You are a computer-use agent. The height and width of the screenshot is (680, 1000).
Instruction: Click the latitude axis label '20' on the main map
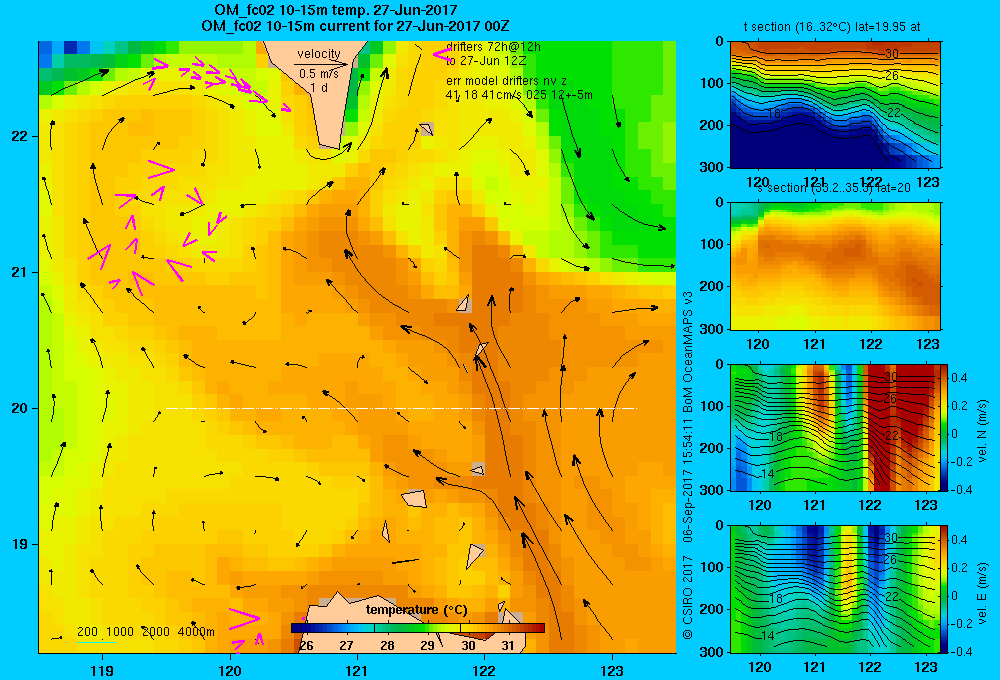20,408
